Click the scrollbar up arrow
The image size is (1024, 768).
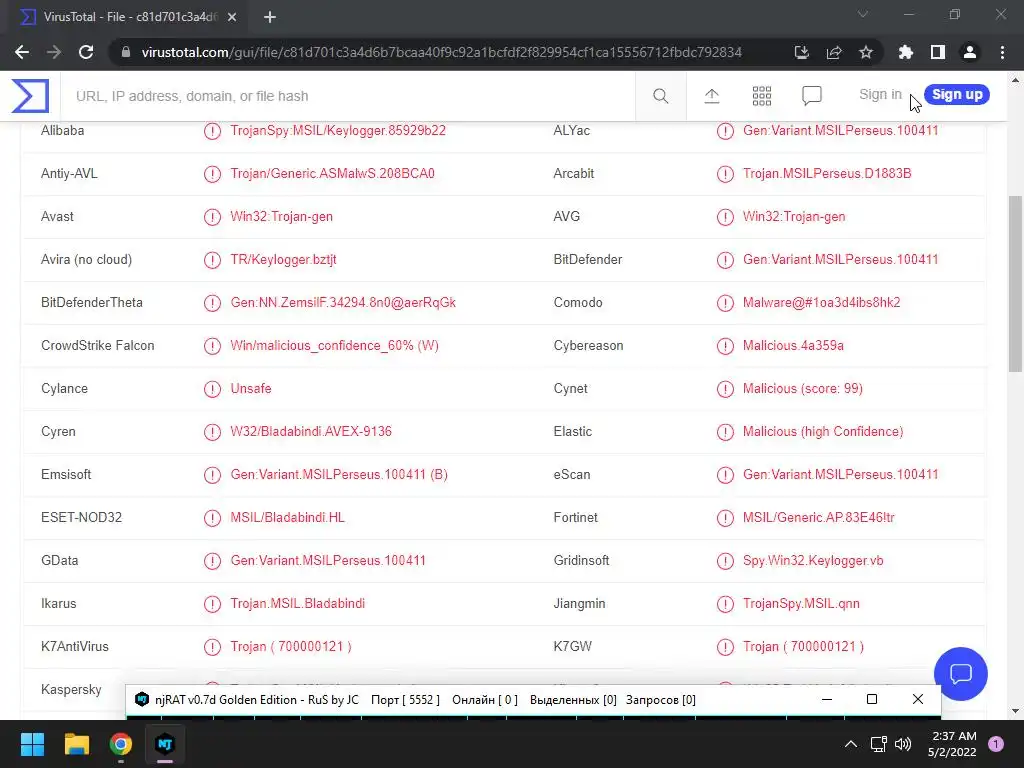(x=1015, y=80)
